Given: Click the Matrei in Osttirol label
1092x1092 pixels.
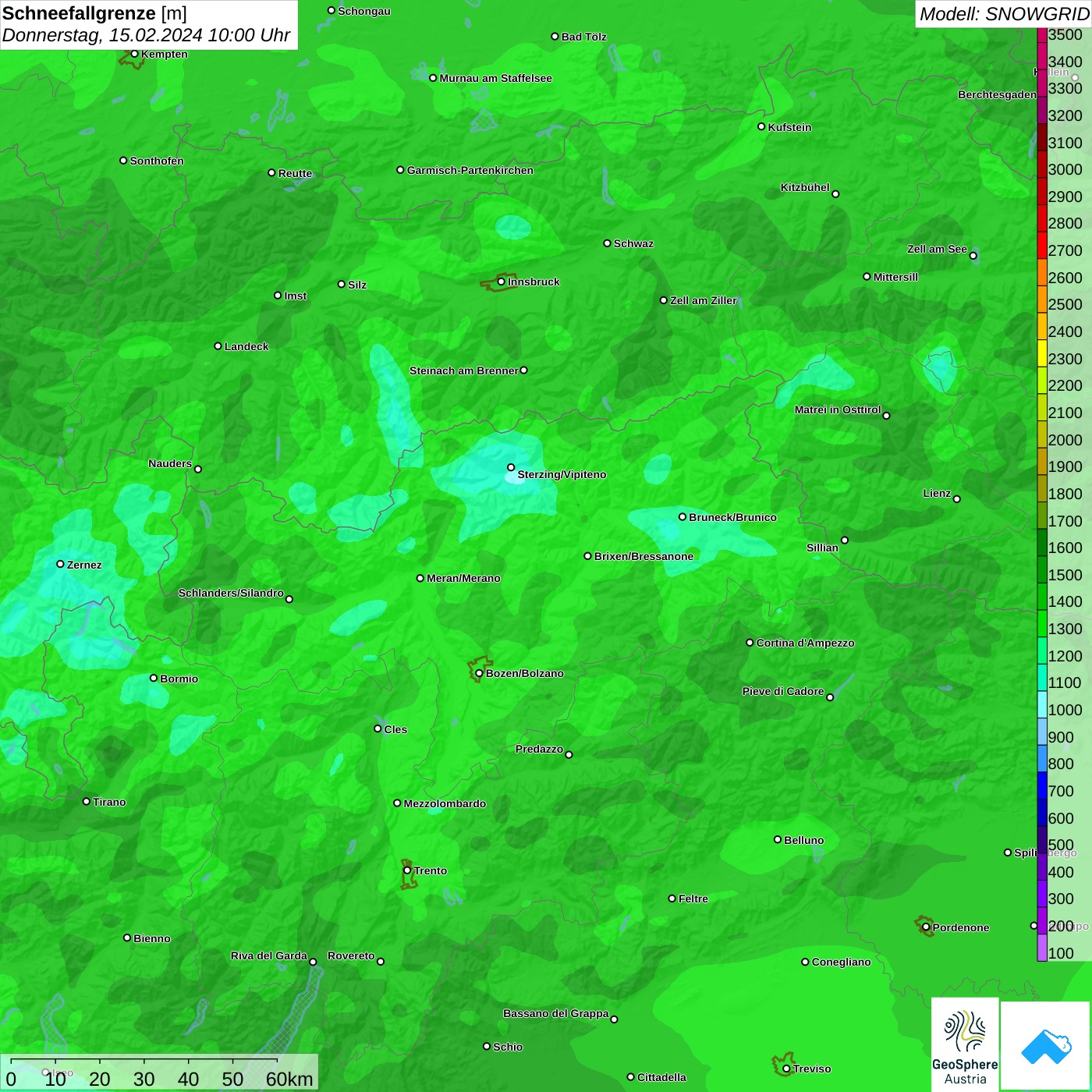Looking at the screenshot, I should point(838,409).
